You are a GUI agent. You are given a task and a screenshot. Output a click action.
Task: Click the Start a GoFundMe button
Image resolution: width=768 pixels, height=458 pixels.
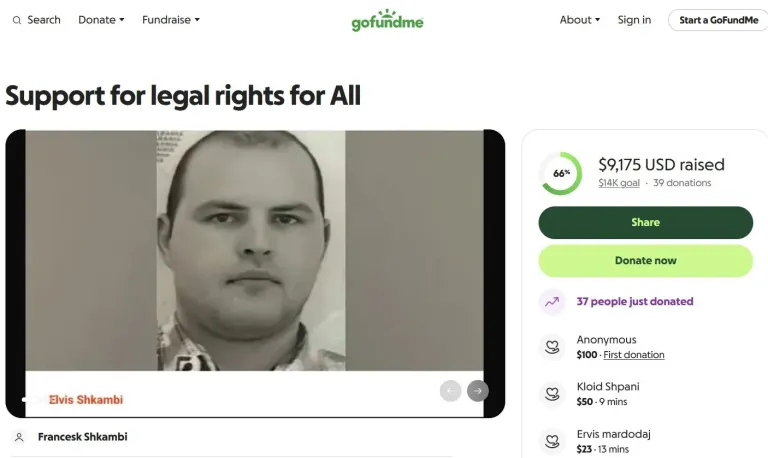(718, 20)
